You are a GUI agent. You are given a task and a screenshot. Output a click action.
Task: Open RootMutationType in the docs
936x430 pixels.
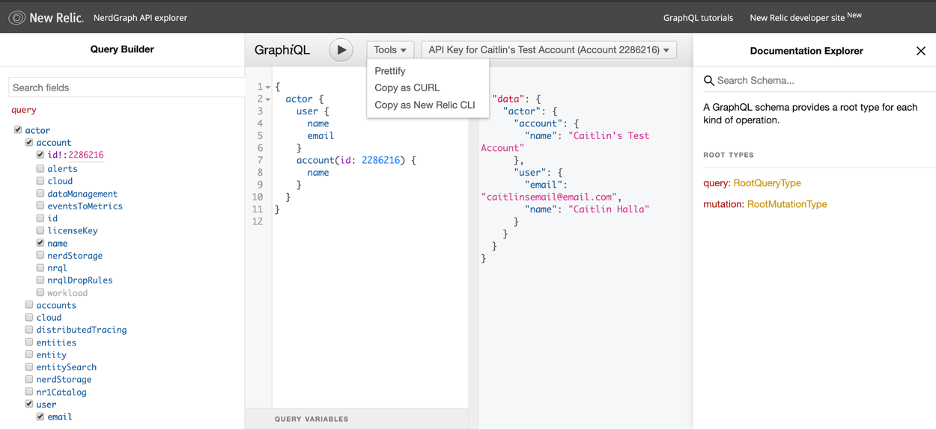tap(787, 204)
